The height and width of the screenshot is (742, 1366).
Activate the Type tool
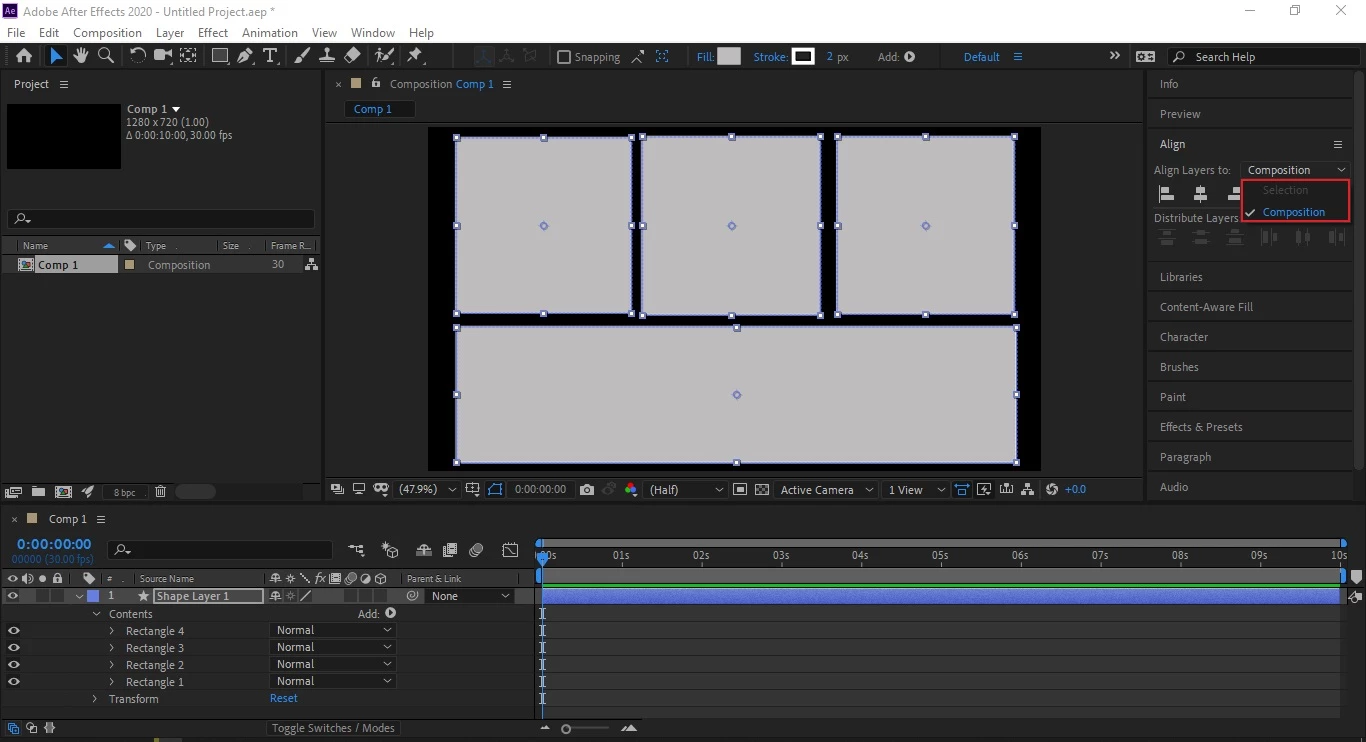[270, 56]
